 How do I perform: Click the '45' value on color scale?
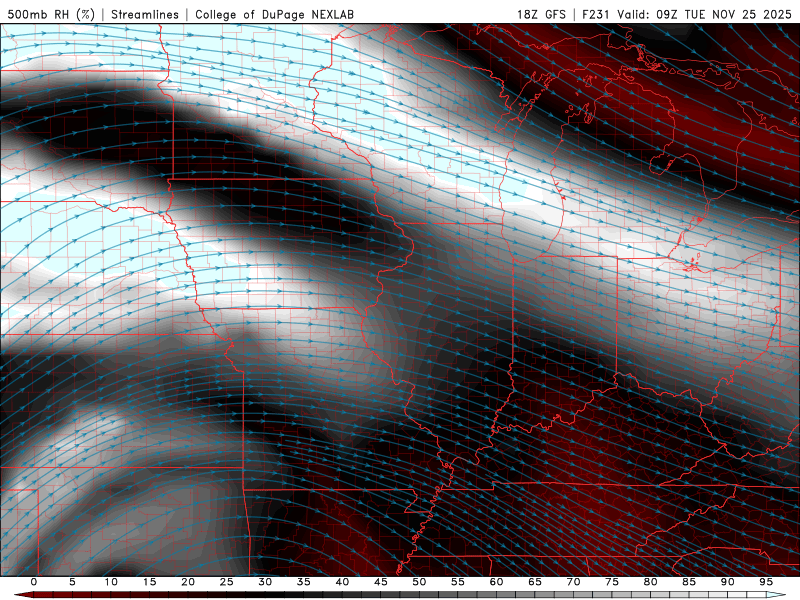(380, 582)
